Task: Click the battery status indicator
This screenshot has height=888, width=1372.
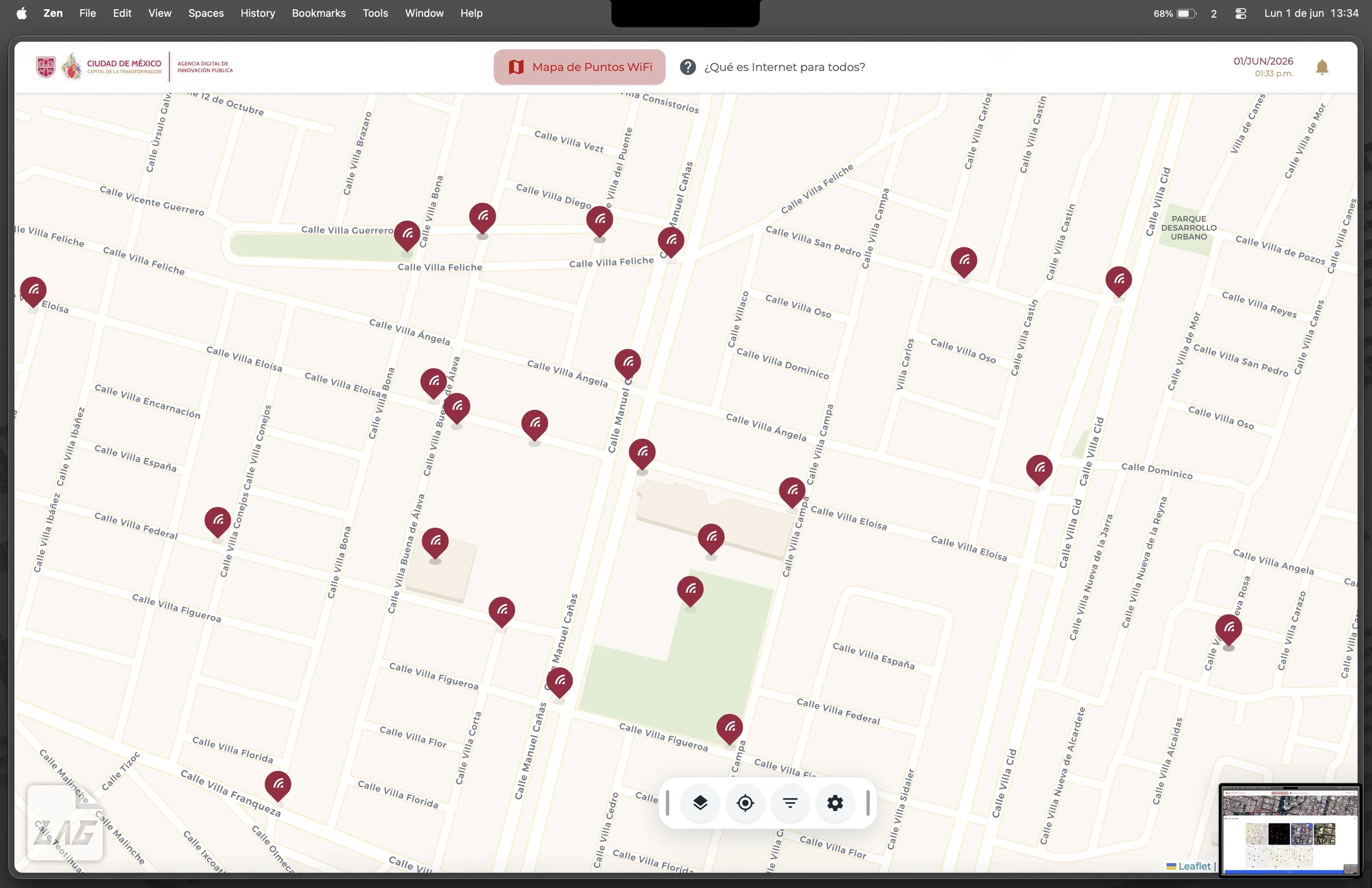Action: [1175, 13]
